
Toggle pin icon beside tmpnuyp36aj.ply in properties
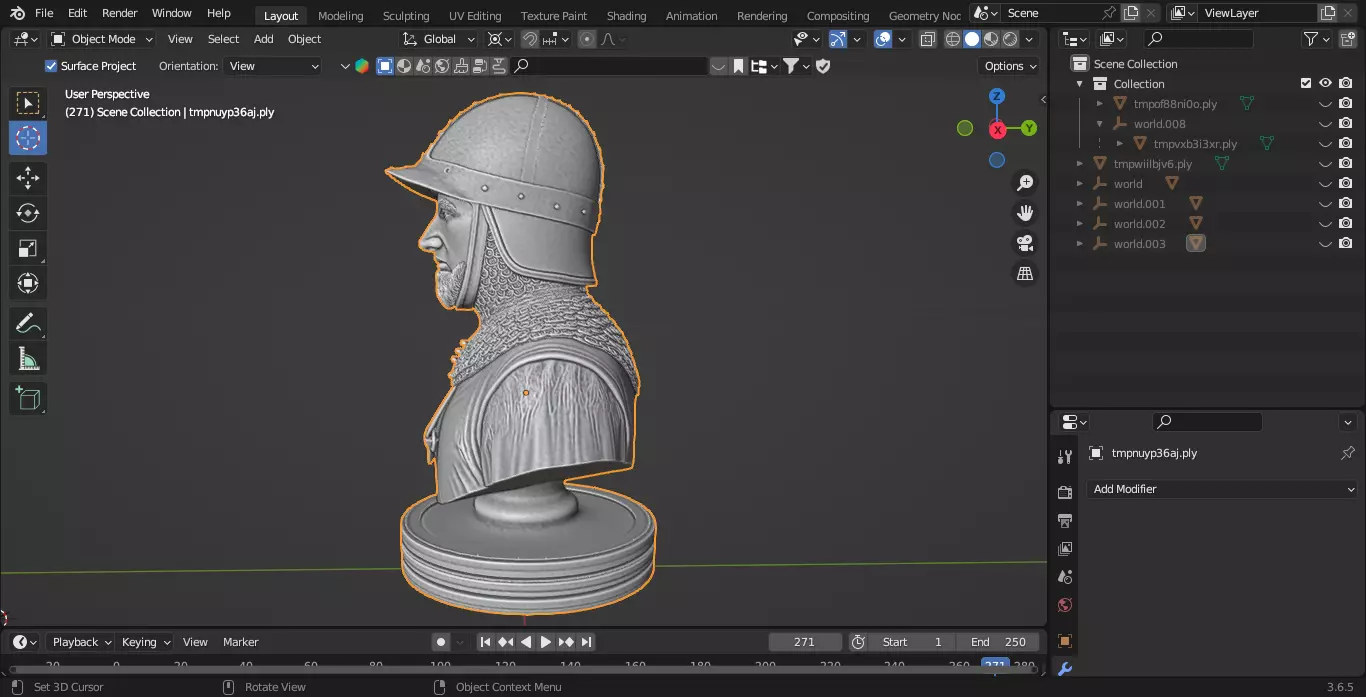[1347, 453]
